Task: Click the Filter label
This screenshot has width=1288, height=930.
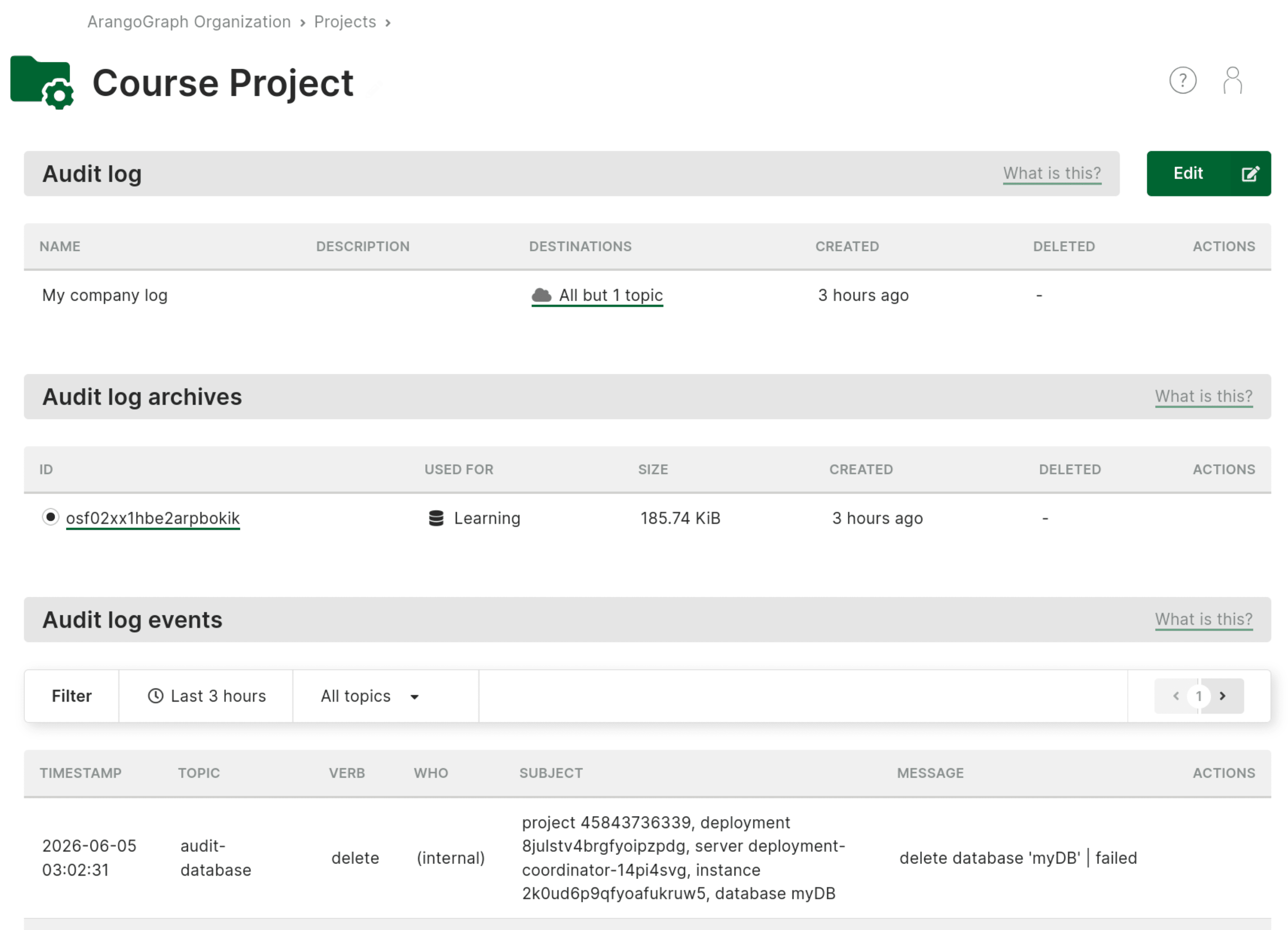Action: 71,696
